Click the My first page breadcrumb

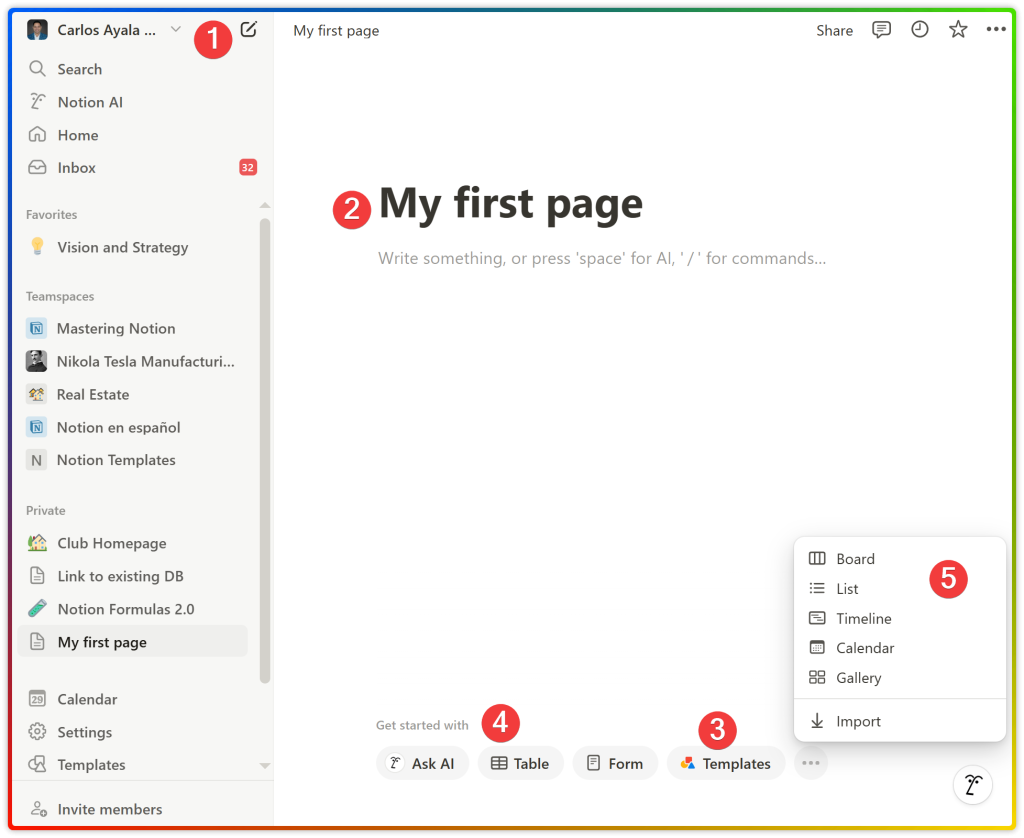click(336, 31)
